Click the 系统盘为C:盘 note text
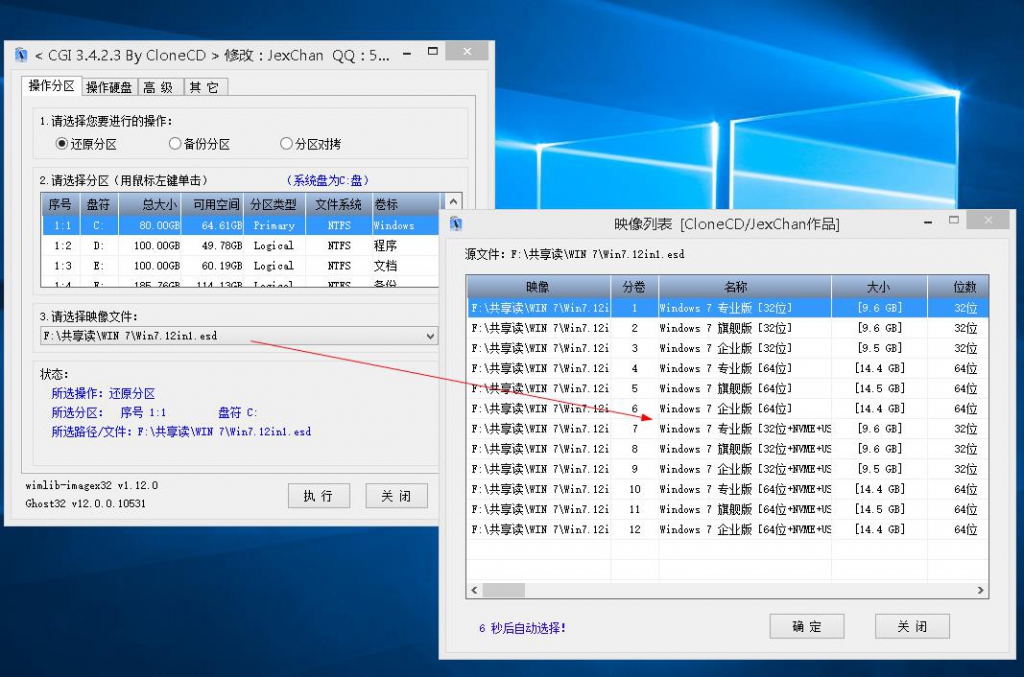This screenshot has width=1024, height=677. pos(327,180)
